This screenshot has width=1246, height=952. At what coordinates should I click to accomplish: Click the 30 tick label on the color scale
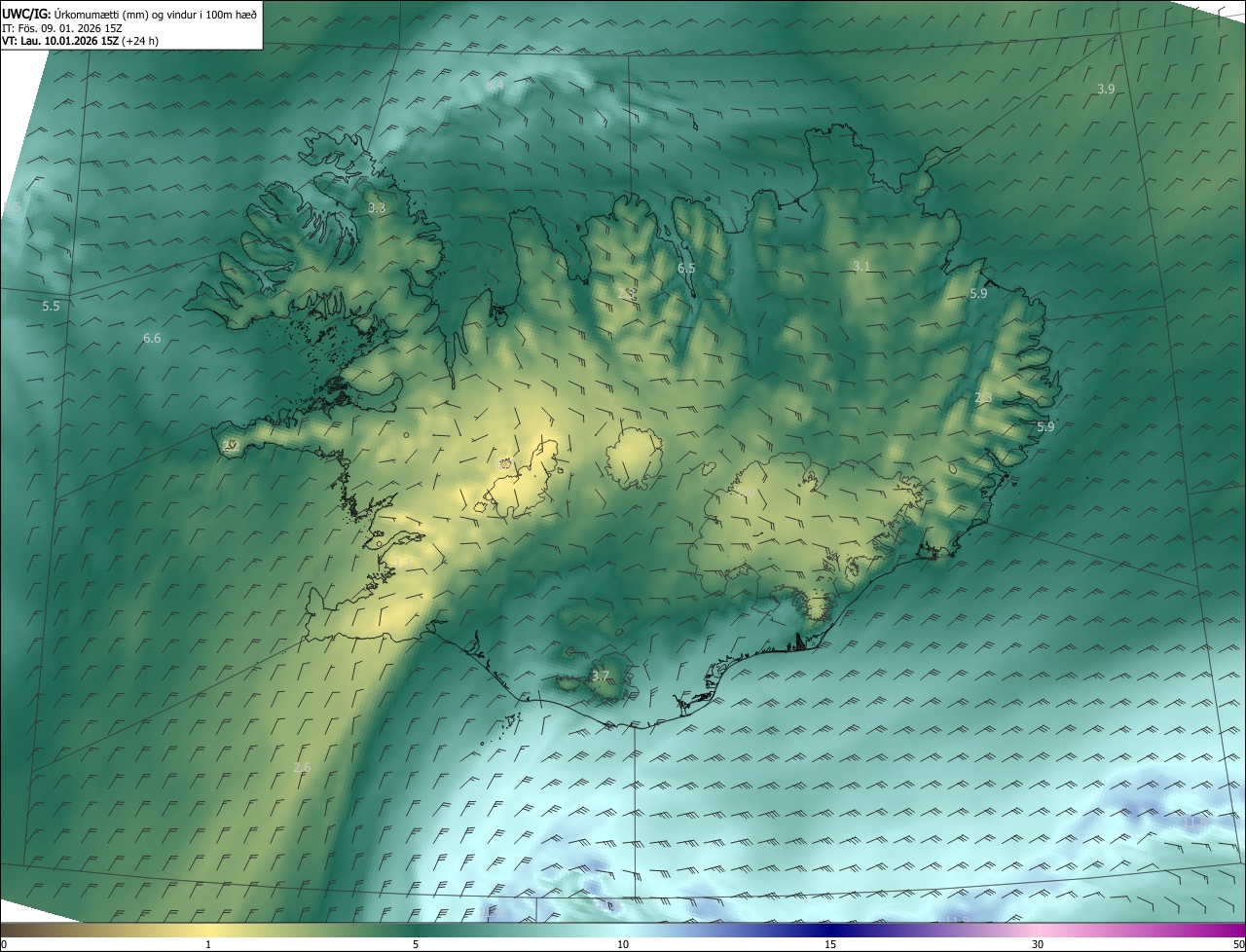point(1038,944)
